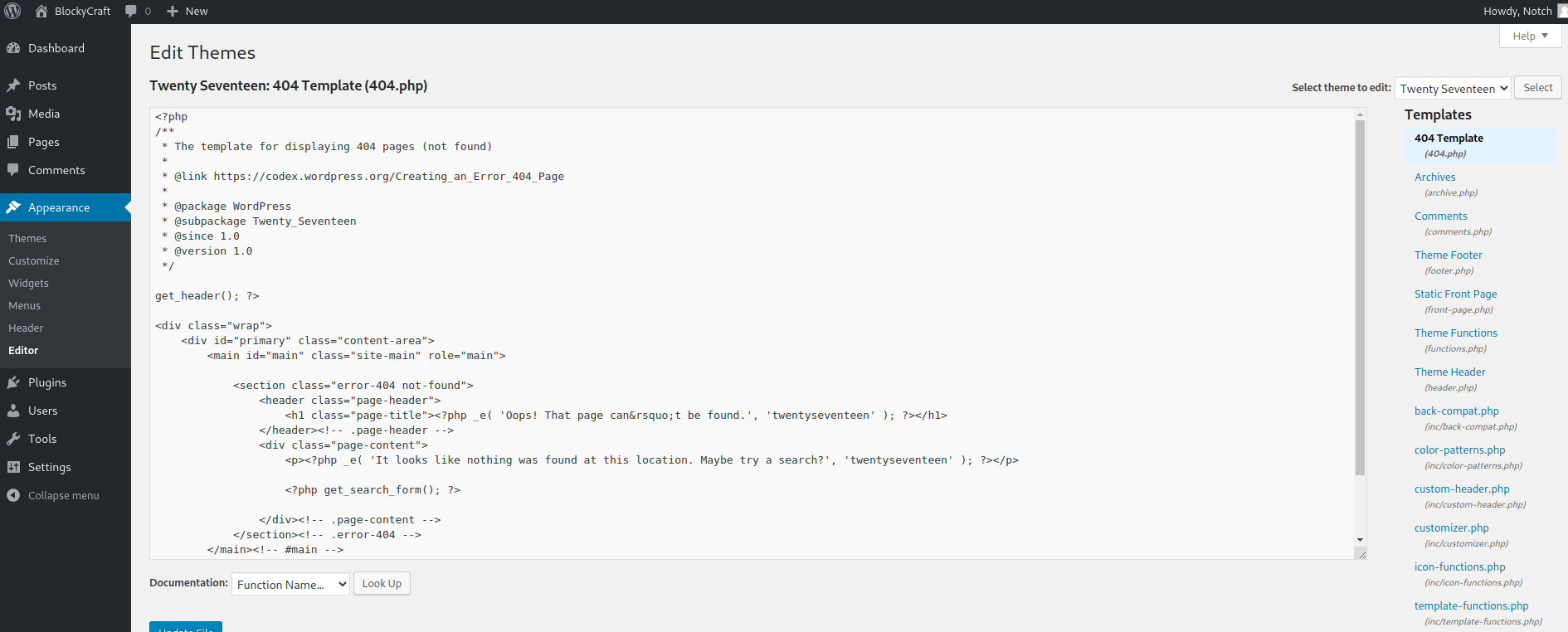
Task: Click the Posts pushpin icon
Action: pos(13,85)
